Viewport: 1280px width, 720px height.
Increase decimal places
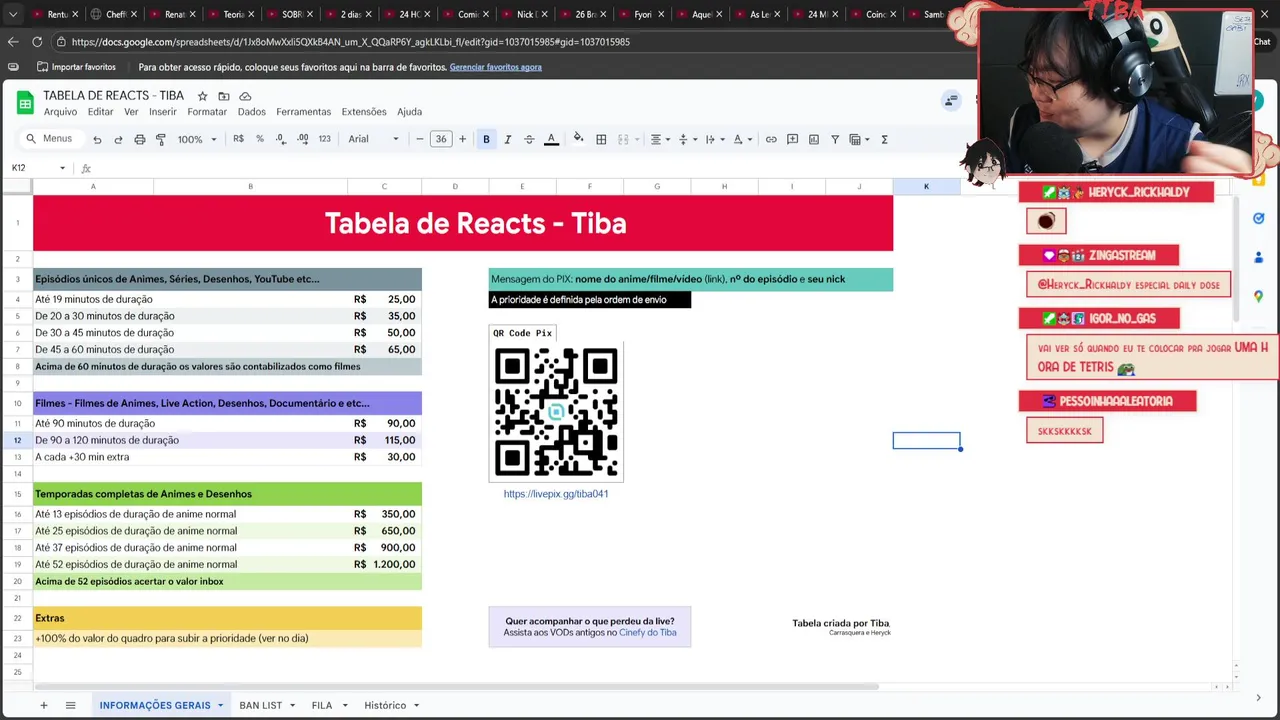302,139
